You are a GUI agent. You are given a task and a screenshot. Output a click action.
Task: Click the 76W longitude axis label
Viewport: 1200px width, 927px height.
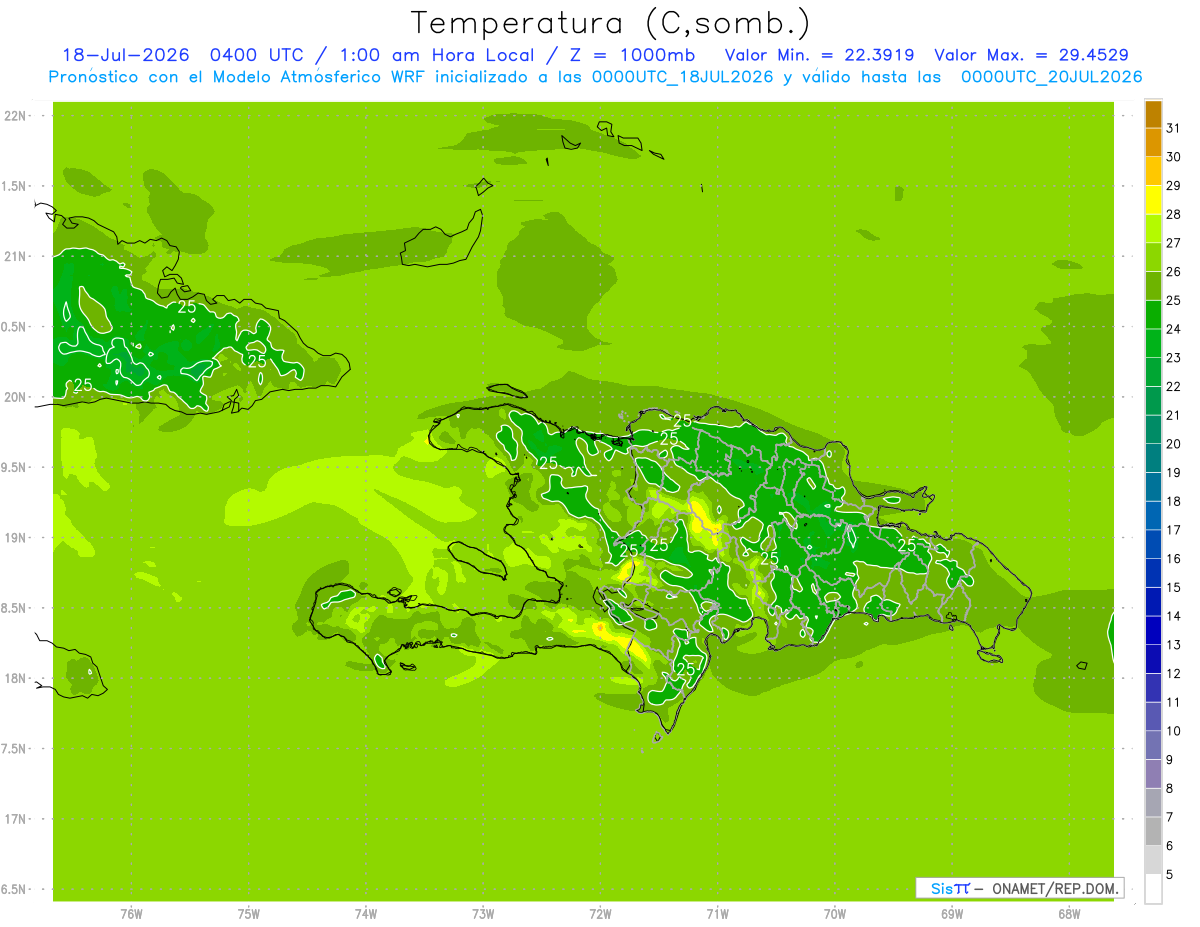[131, 913]
